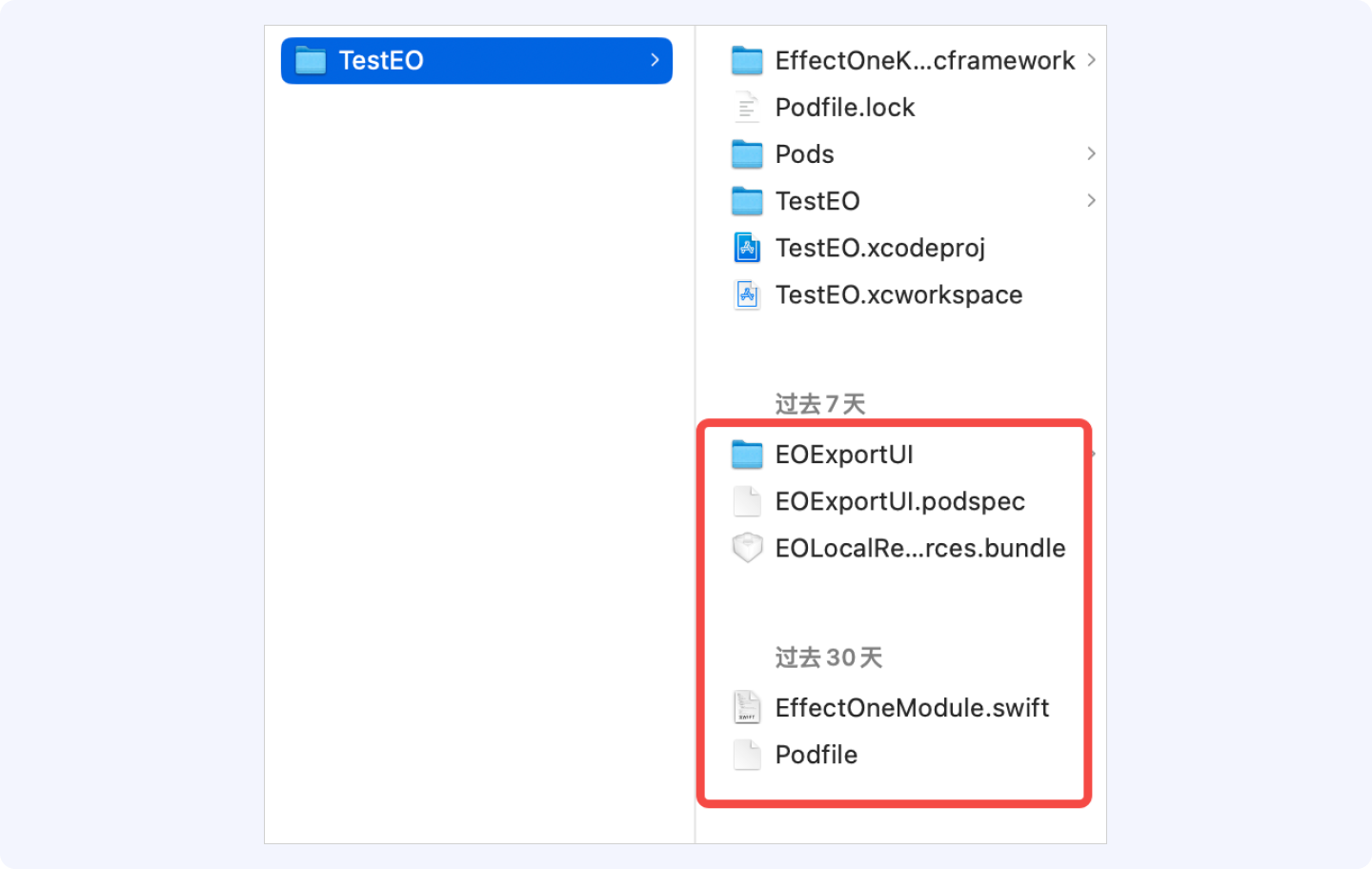1372x869 pixels.
Task: Click the EffectOneModule.swift file icon
Action: pos(747,707)
